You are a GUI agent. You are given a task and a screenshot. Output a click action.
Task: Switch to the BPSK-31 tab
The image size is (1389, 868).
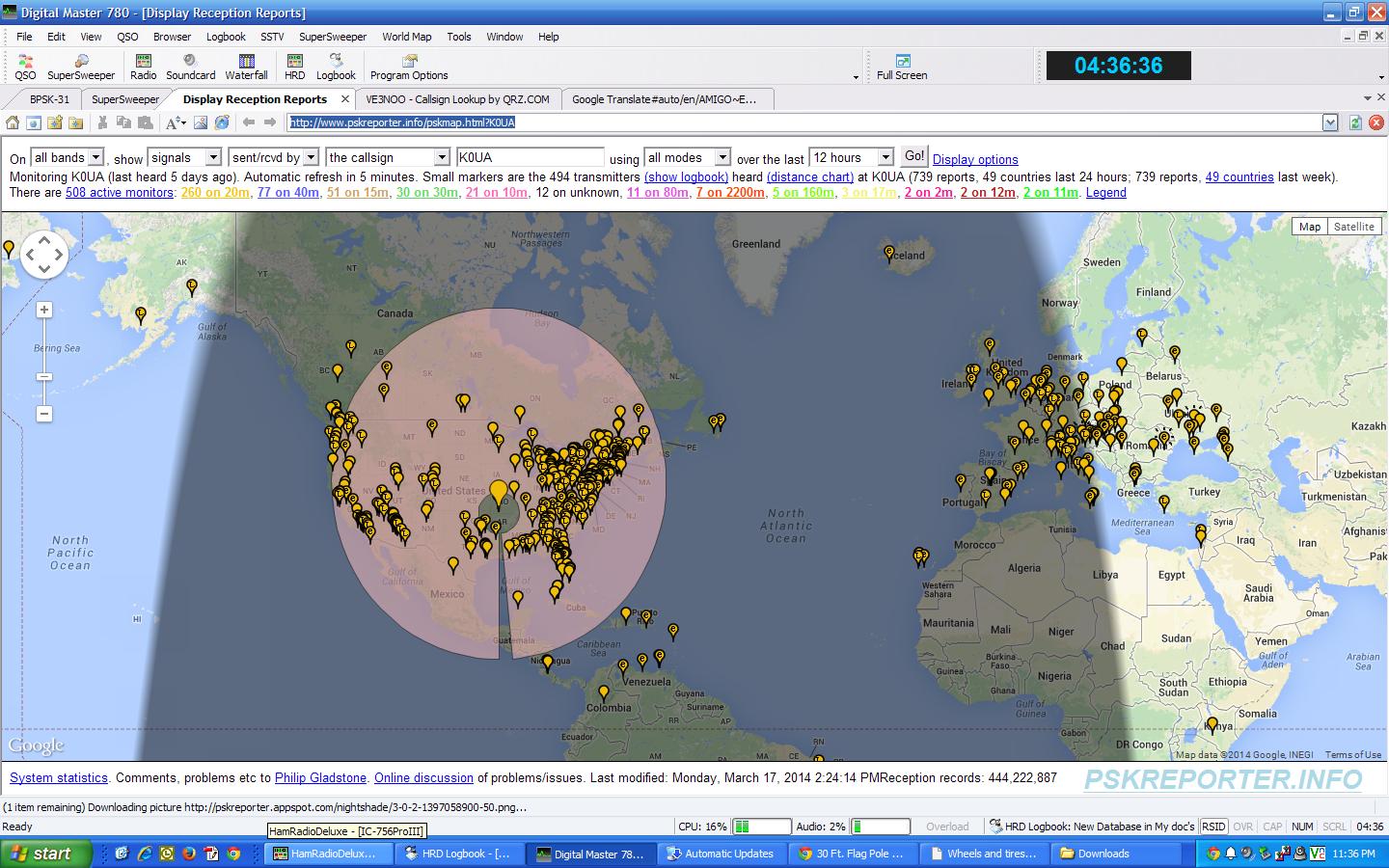click(x=49, y=99)
